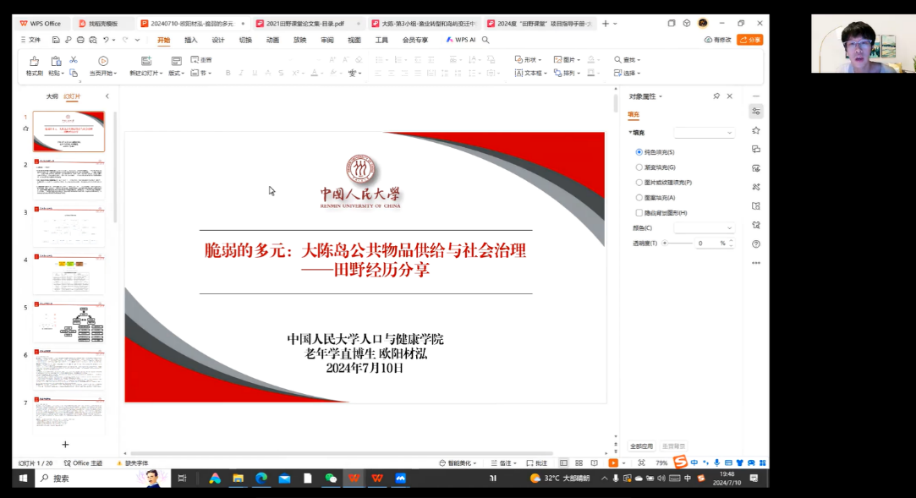Select the Solid Fill radio option

(x=639, y=152)
